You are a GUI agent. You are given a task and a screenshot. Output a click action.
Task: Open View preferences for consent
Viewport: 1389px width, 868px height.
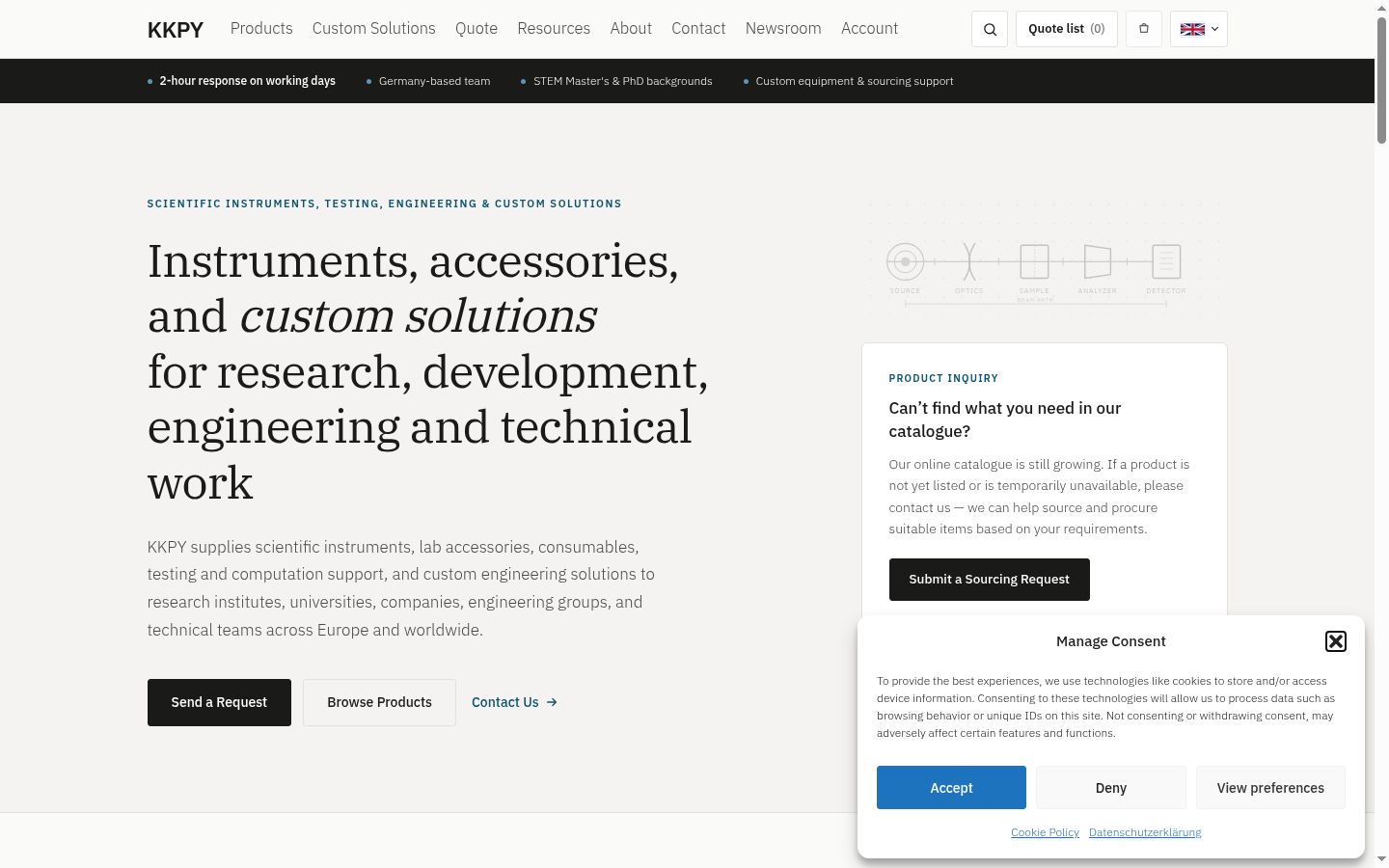1270,788
